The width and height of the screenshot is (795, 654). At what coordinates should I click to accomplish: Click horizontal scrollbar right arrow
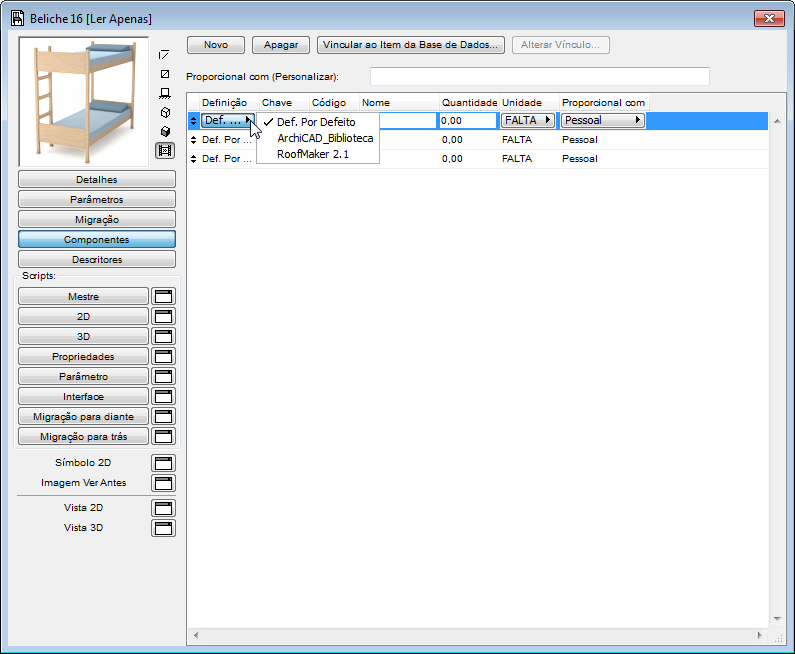(760, 635)
